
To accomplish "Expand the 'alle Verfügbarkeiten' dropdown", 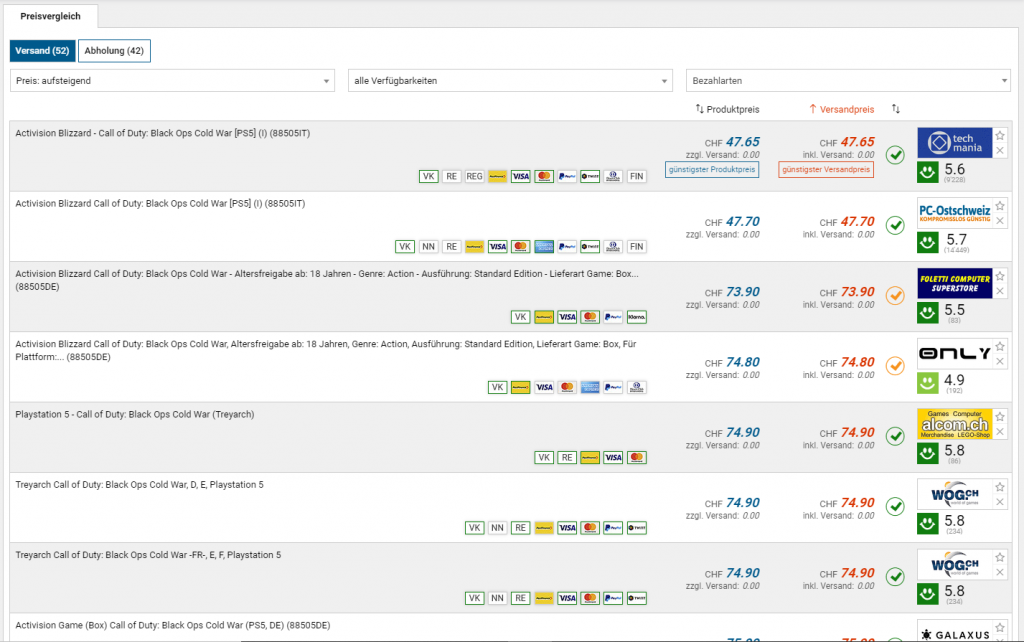I will [510, 81].
